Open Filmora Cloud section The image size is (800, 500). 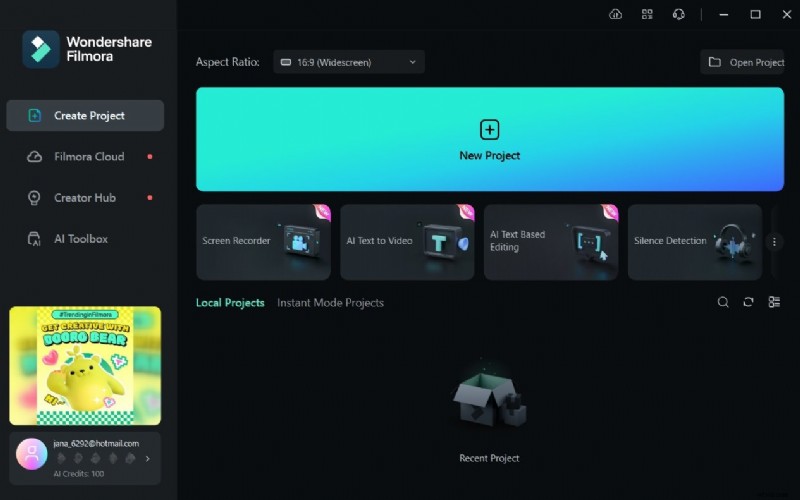pyautogui.click(x=85, y=157)
